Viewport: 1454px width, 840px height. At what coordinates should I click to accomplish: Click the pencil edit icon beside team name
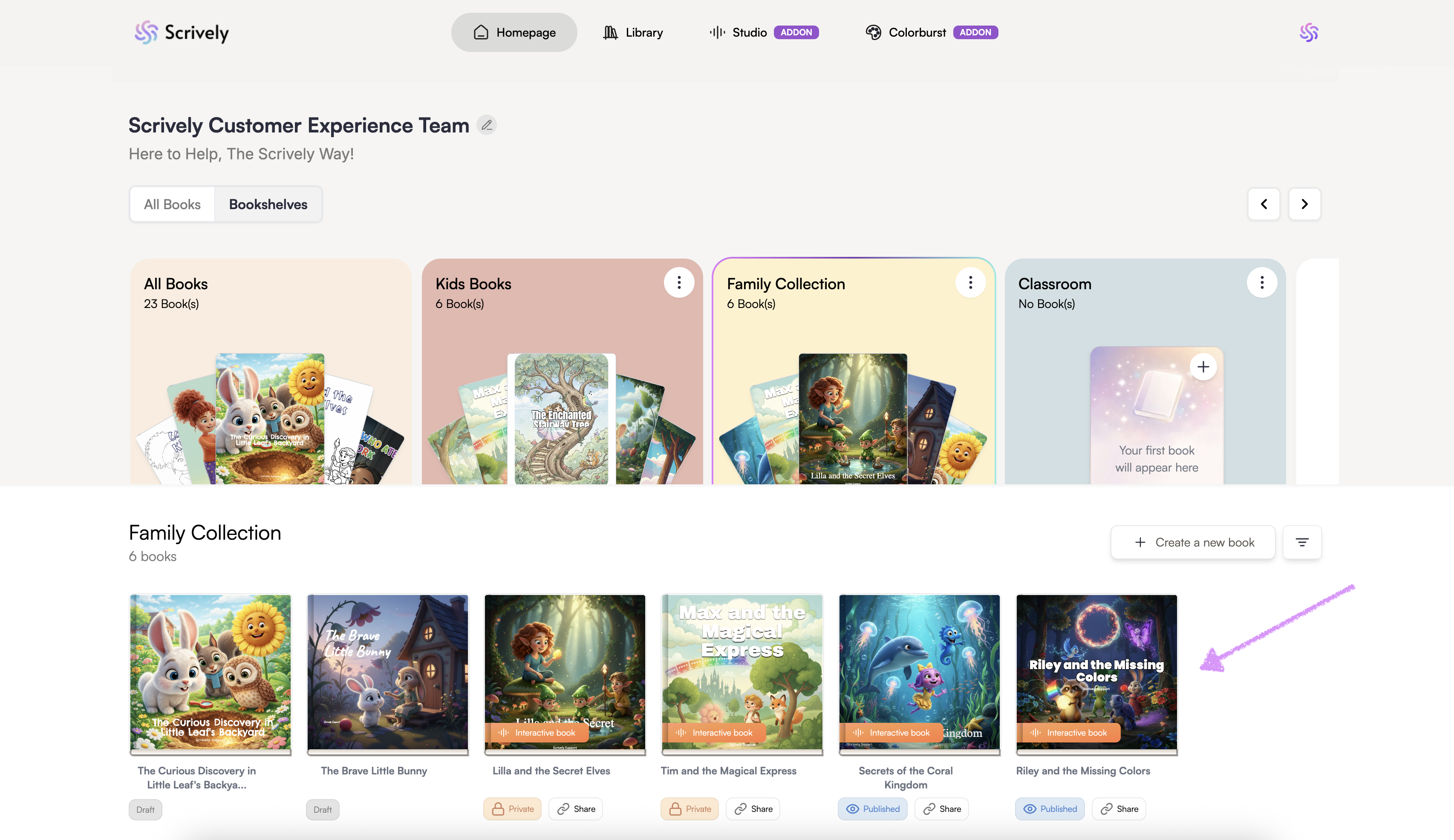coord(486,125)
